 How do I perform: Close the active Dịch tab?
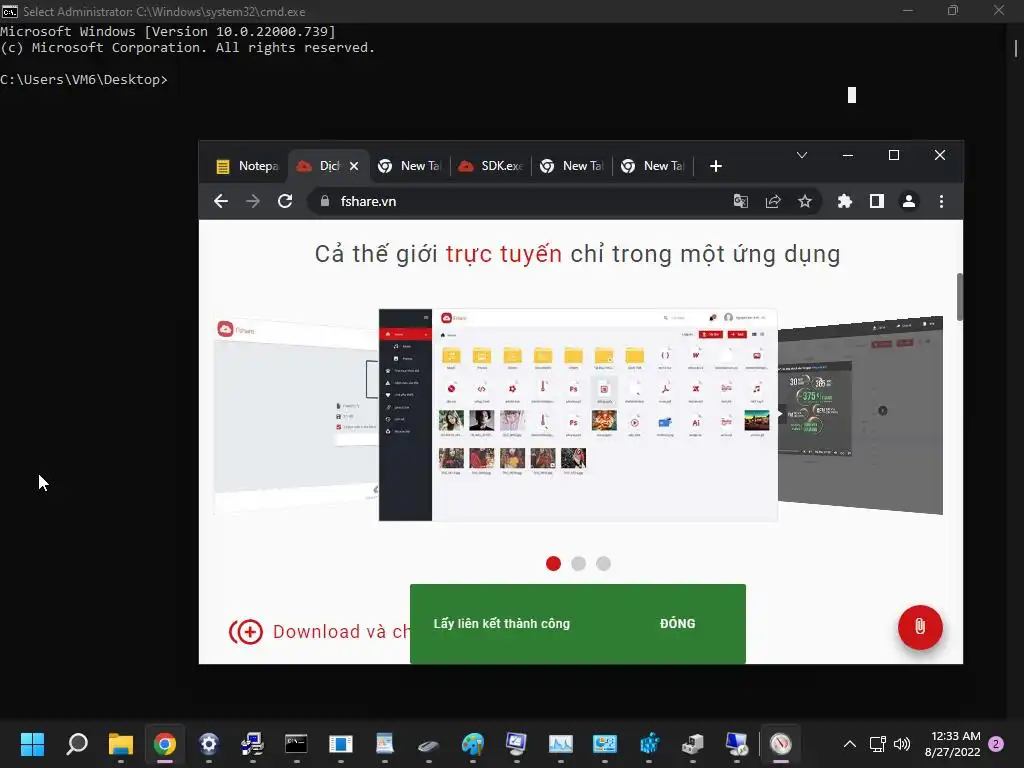coord(354,166)
